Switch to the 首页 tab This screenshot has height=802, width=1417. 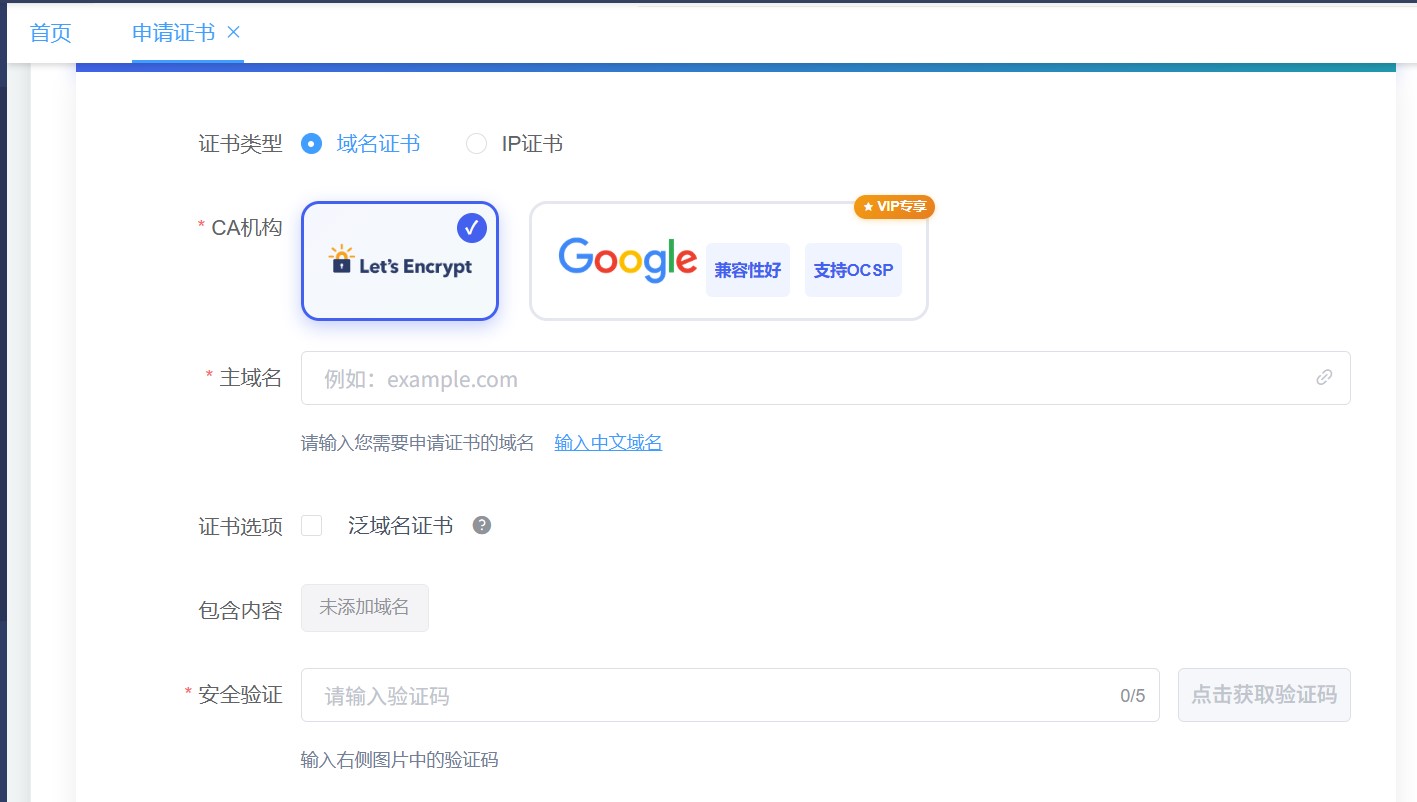(51, 33)
